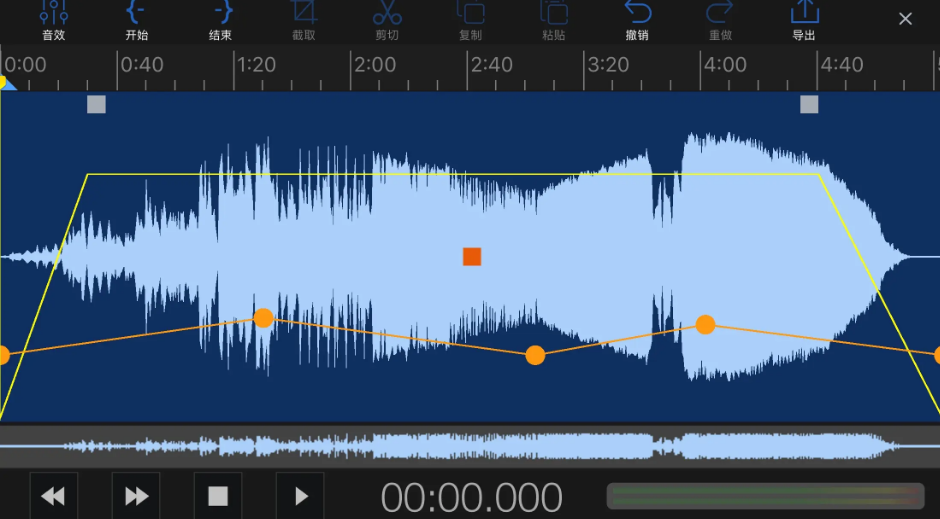The height and width of the screenshot is (519, 940).
Task: Click the 00:00.000 time display
Action: click(472, 497)
